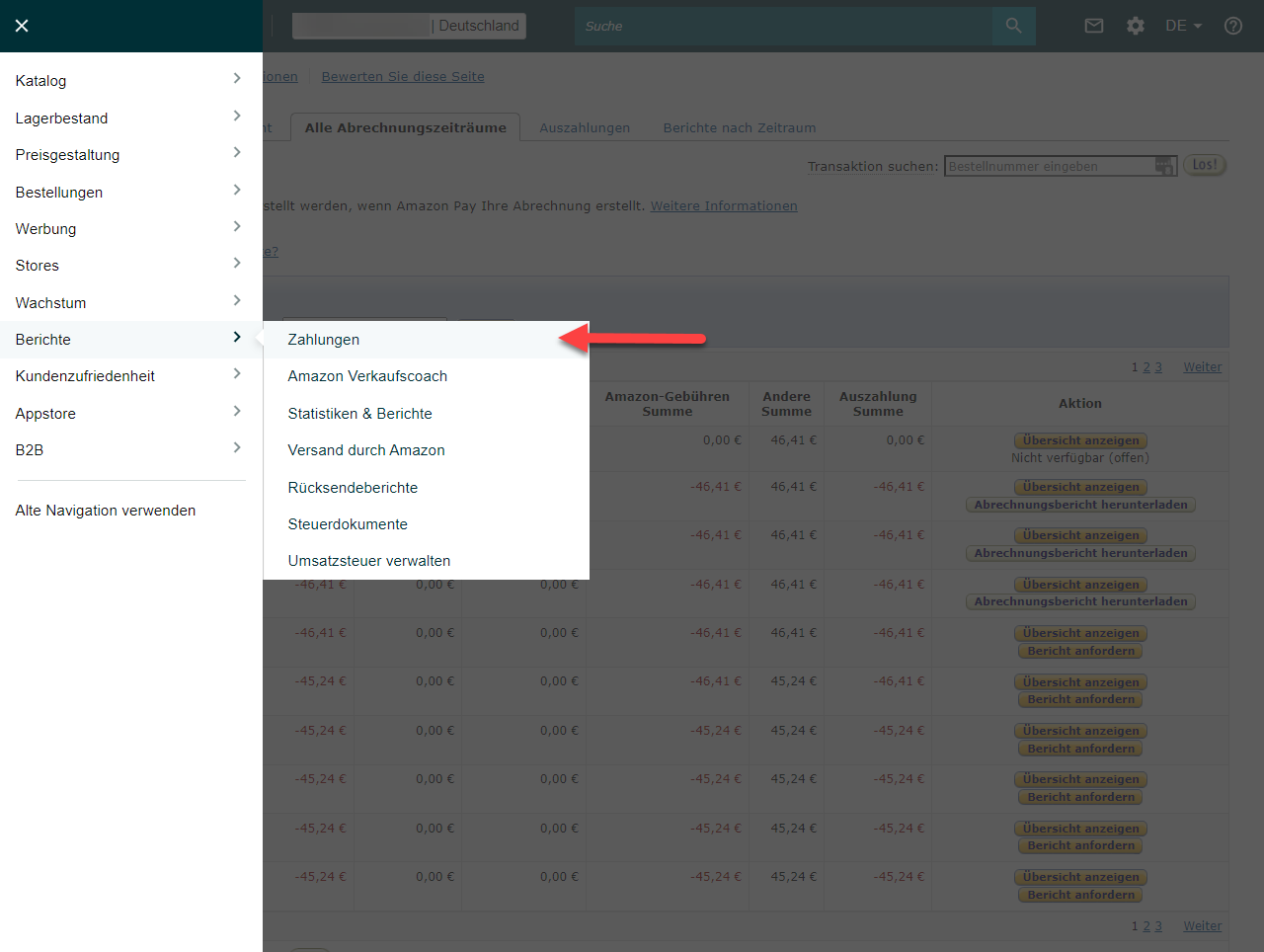1264x952 pixels.
Task: Go to page 2 in top pagination
Action: coord(1146,367)
